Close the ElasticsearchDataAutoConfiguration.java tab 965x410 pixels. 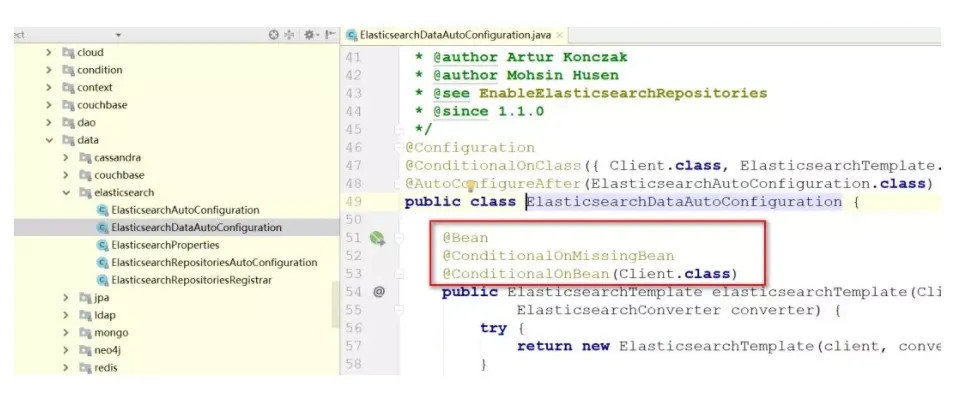coord(559,36)
